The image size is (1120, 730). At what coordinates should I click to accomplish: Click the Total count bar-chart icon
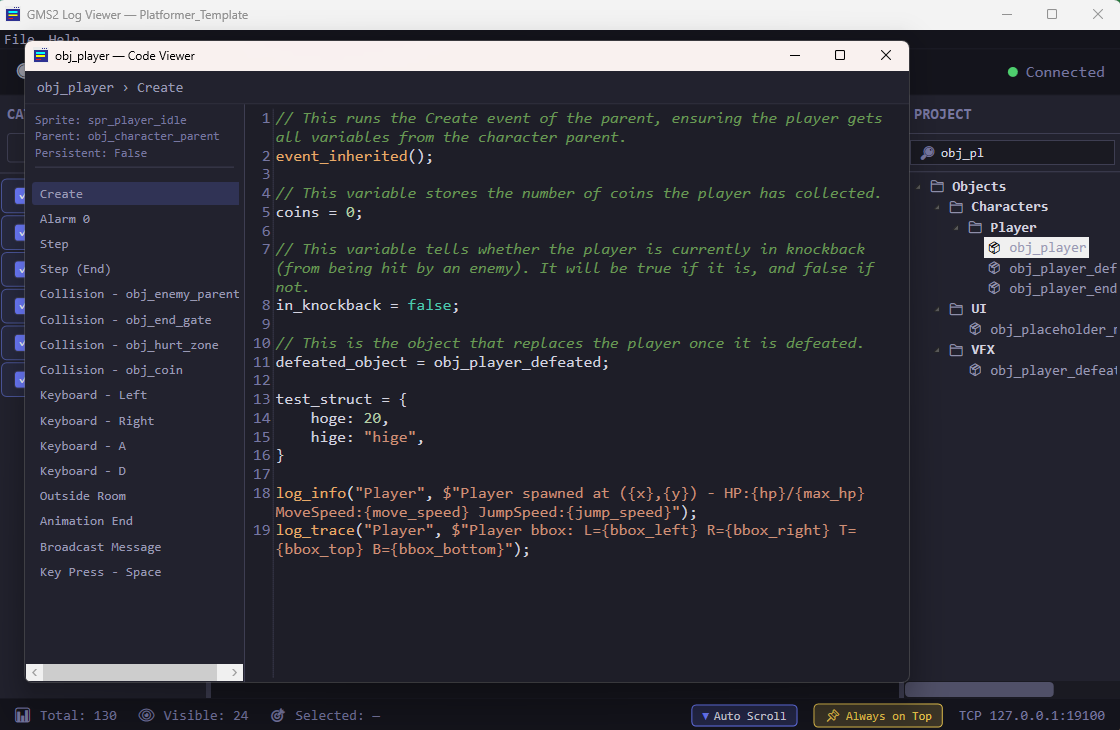(x=22, y=715)
